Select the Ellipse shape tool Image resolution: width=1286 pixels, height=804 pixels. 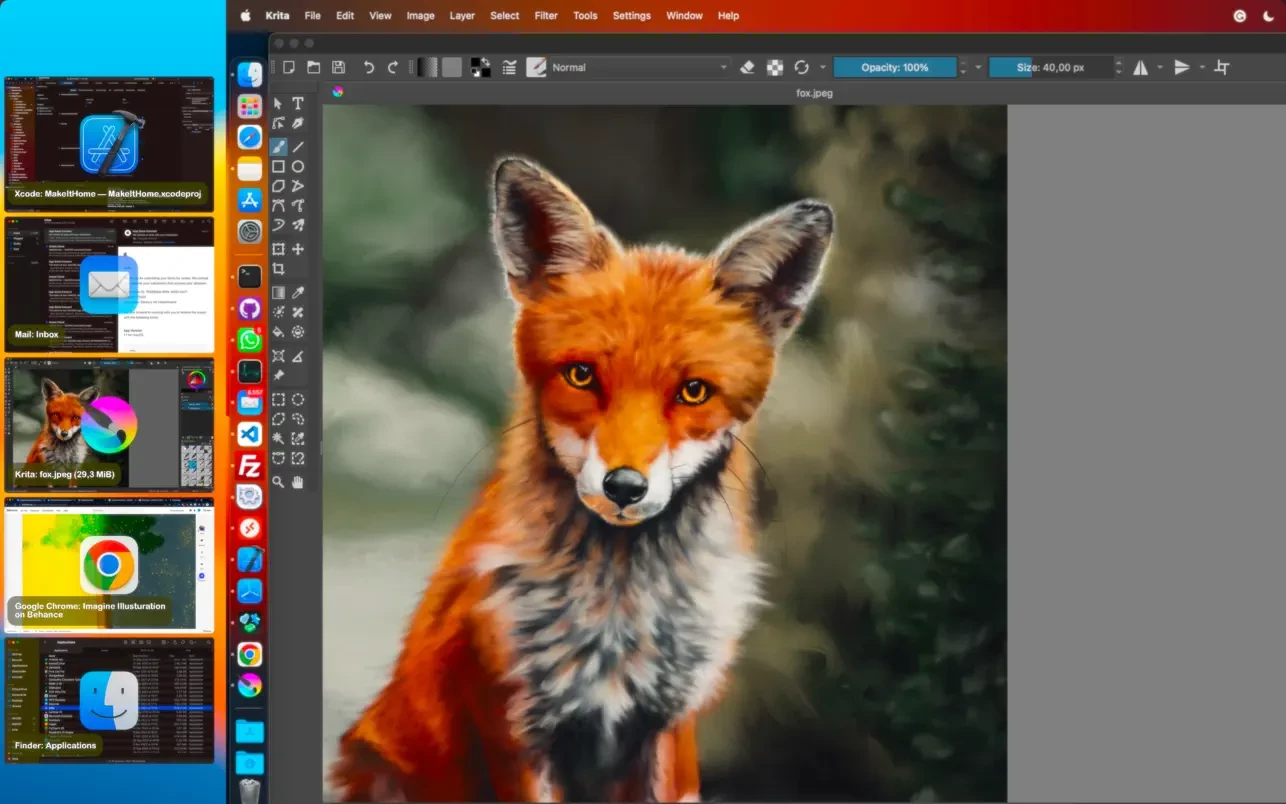click(x=298, y=167)
